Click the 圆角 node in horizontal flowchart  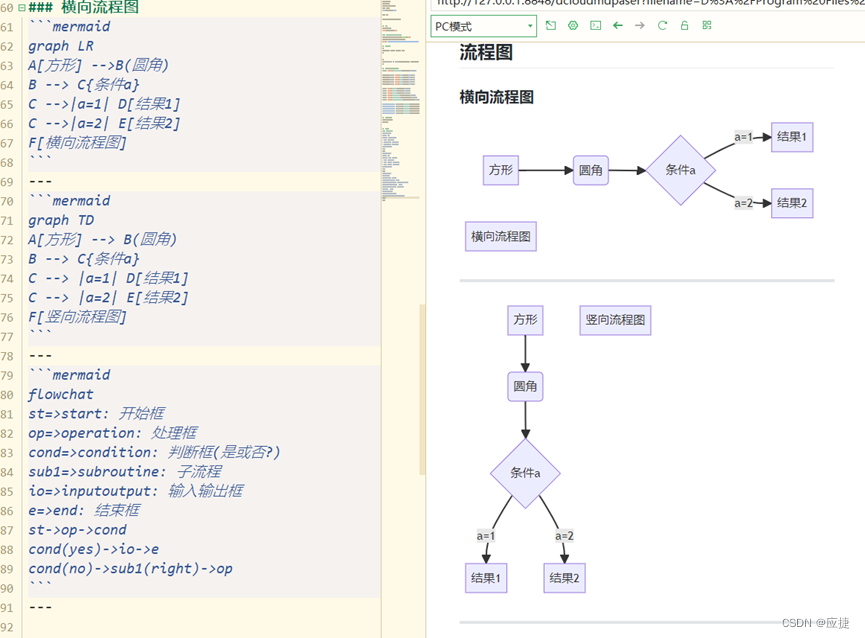591,170
